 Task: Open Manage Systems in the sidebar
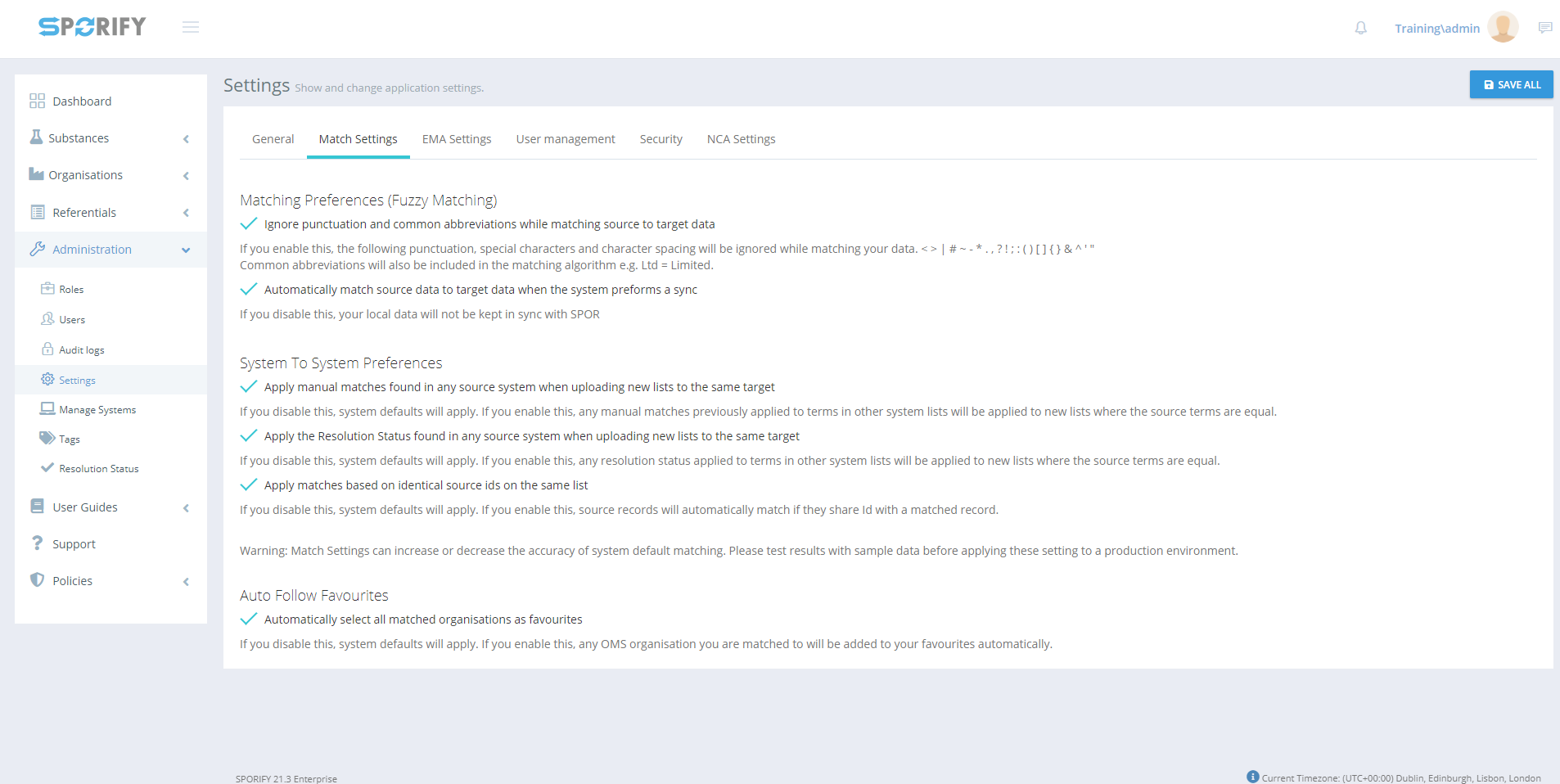[x=97, y=410]
